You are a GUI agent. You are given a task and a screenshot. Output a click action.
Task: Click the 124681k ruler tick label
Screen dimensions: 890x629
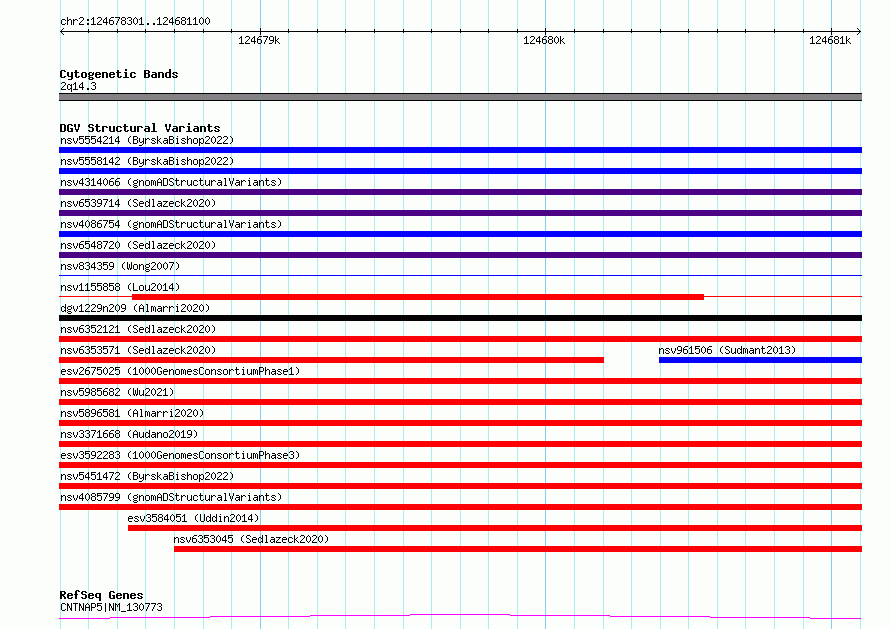click(x=830, y=40)
